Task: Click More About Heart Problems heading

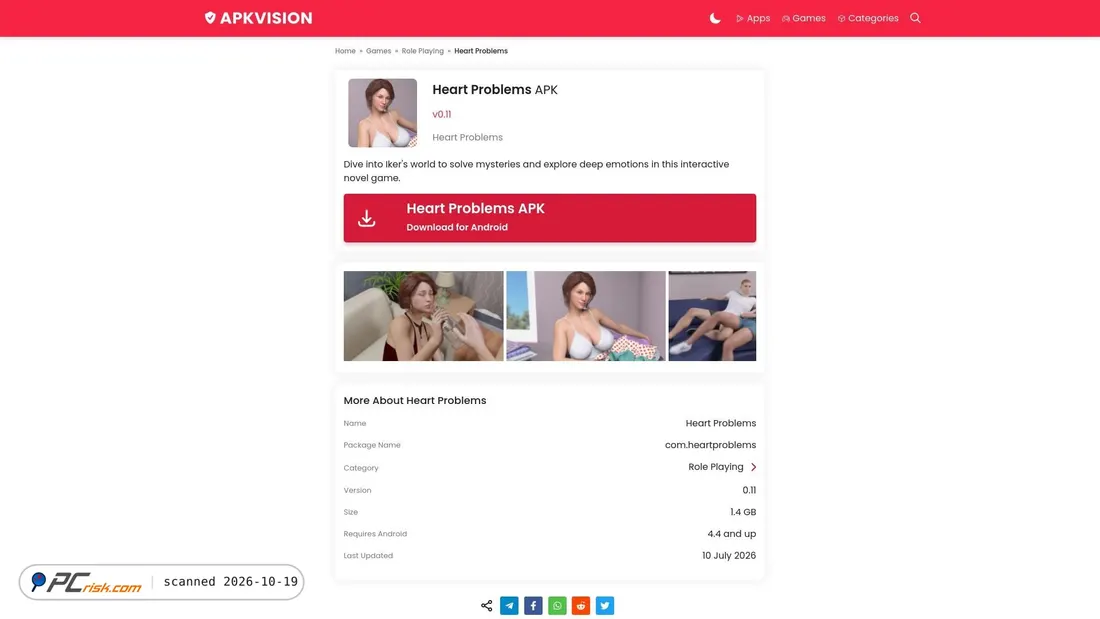Action: (415, 401)
